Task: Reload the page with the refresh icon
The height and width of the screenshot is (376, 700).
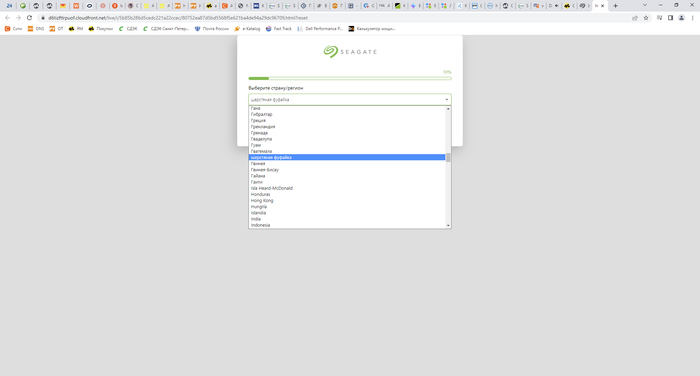Action: (29, 18)
